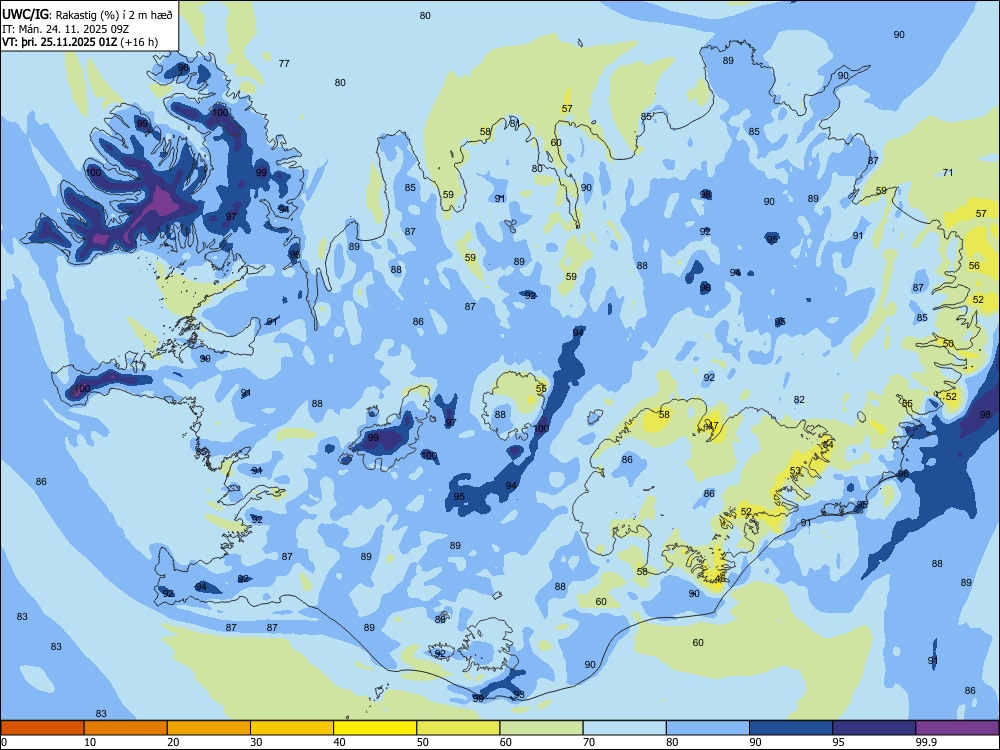This screenshot has width=1000, height=750.
Task: Click the '50' legend scale label
Action: click(x=422, y=742)
